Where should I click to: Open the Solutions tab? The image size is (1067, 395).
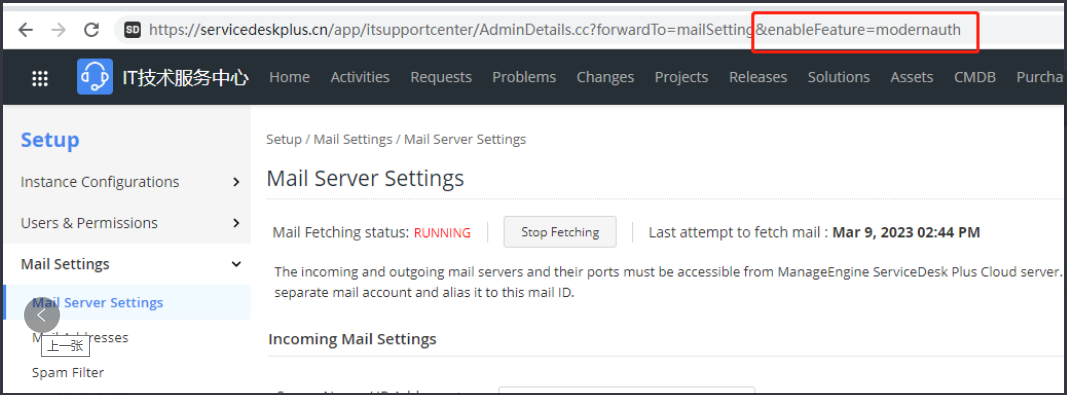(x=838, y=77)
